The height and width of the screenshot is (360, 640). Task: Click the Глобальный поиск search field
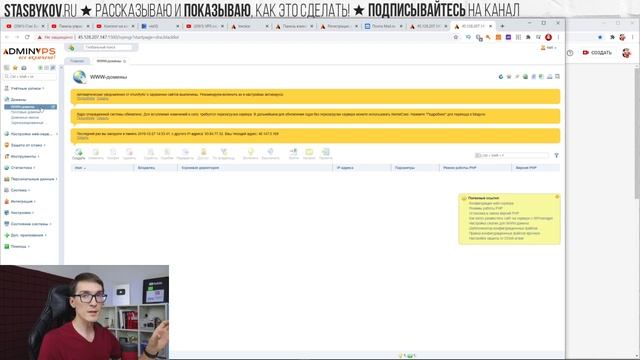tap(108, 48)
